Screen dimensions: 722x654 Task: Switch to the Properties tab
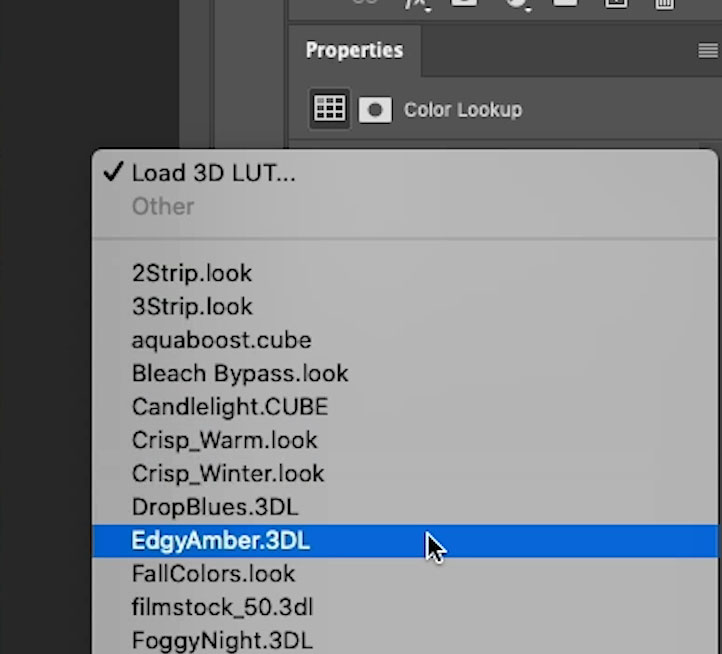pyautogui.click(x=354, y=51)
